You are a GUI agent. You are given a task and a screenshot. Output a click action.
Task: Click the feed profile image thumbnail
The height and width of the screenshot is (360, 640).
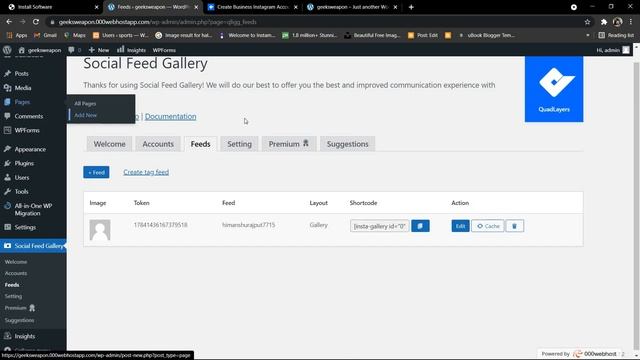point(100,230)
